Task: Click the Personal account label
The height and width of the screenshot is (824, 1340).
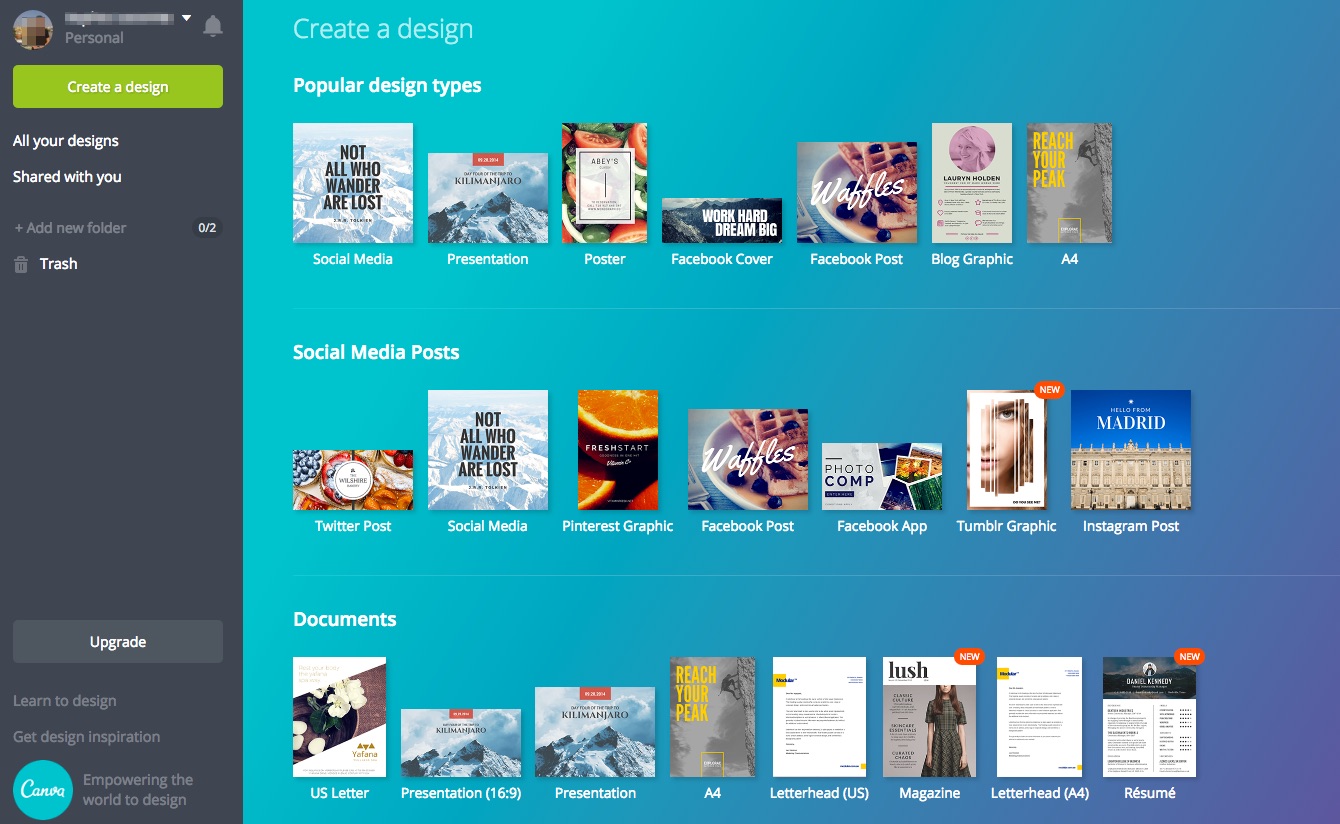Action: coord(94,38)
